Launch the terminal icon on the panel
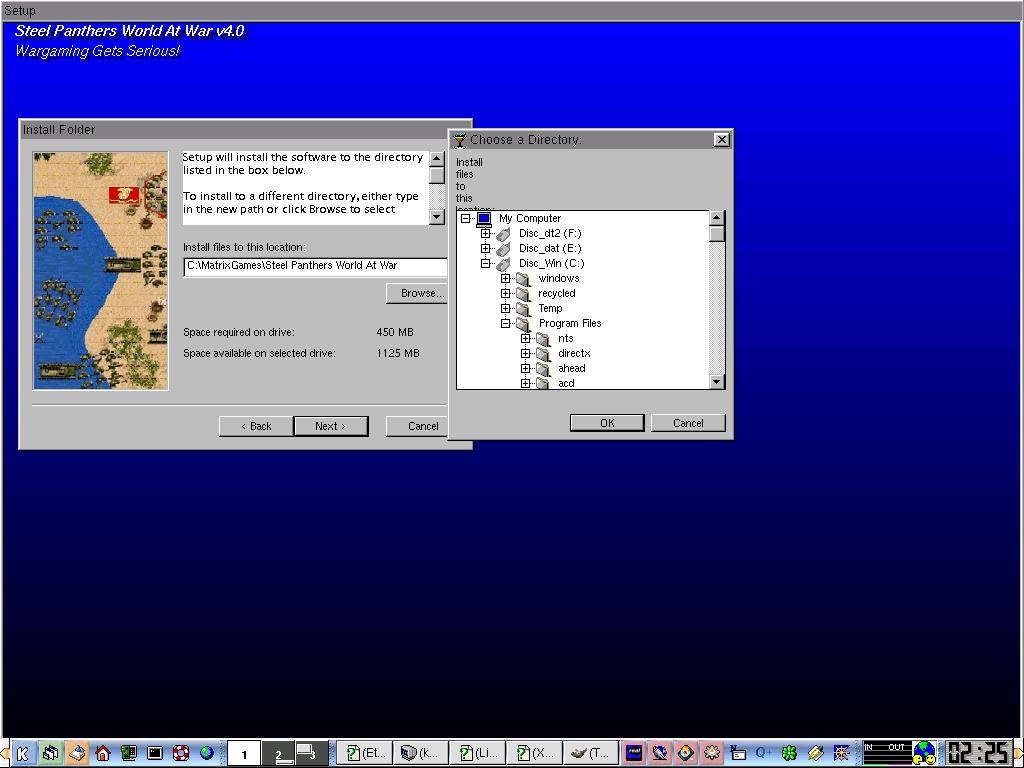Viewport: 1024px width, 768px height. (155, 754)
